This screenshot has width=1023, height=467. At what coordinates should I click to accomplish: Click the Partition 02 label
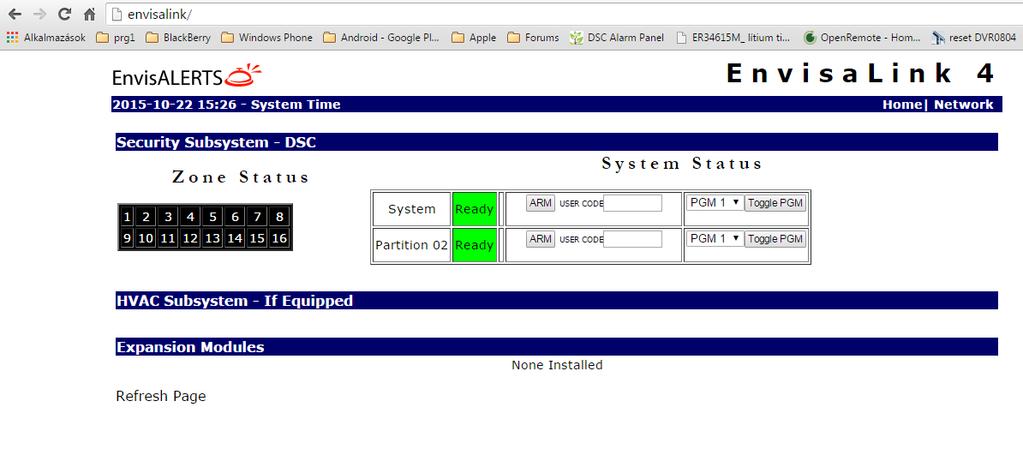[412, 245]
